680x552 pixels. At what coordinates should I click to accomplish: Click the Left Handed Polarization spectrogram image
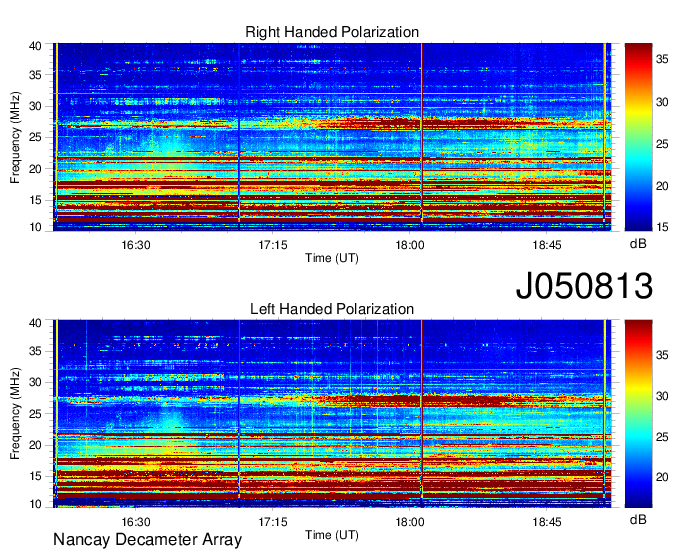pyautogui.click(x=332, y=414)
